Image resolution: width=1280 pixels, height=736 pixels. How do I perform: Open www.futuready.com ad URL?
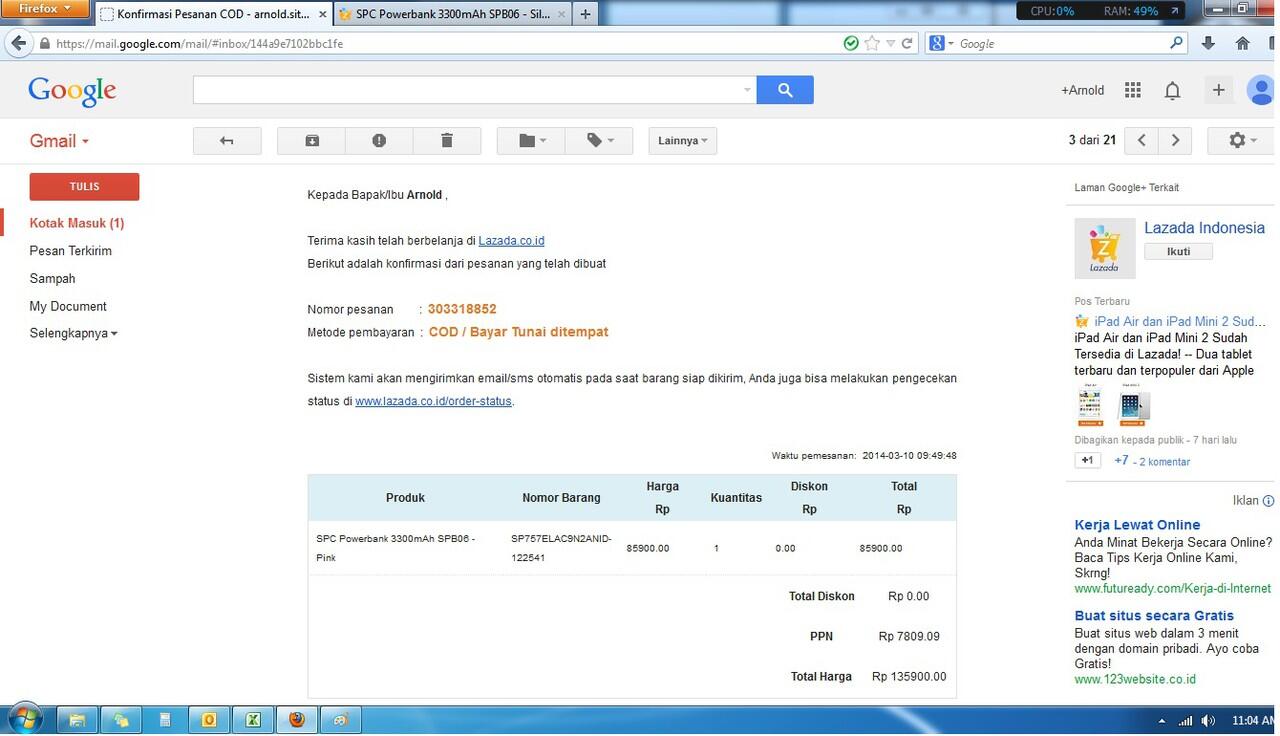(1172, 589)
